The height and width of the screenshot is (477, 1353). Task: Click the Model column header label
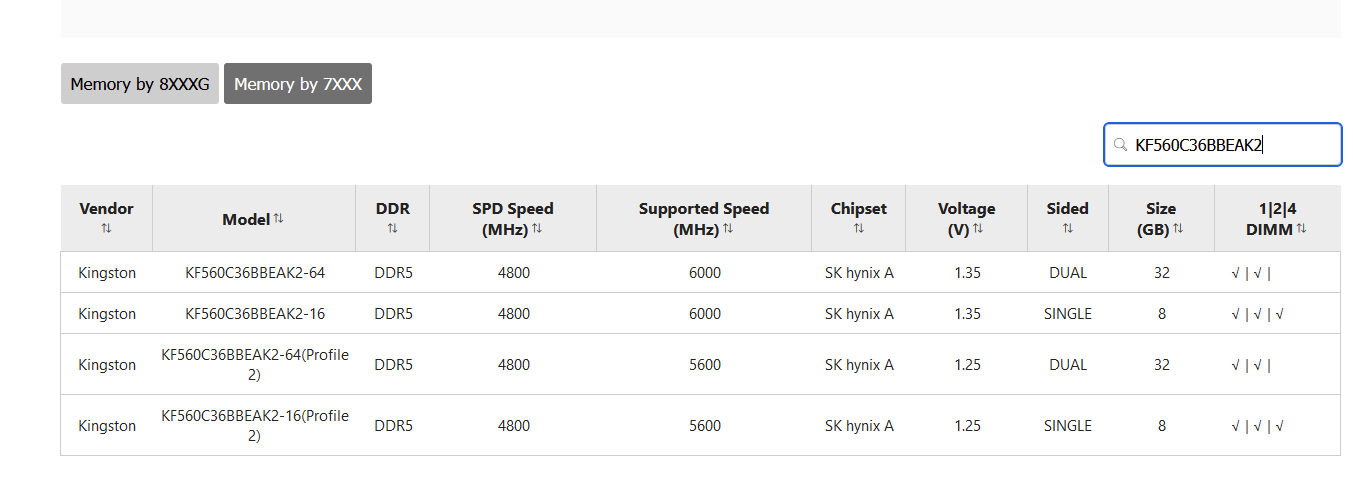246,219
